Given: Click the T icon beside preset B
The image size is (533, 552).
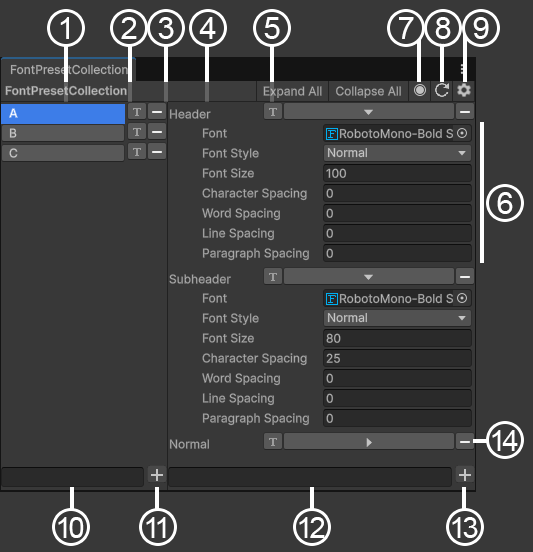Looking at the screenshot, I should (x=137, y=132).
